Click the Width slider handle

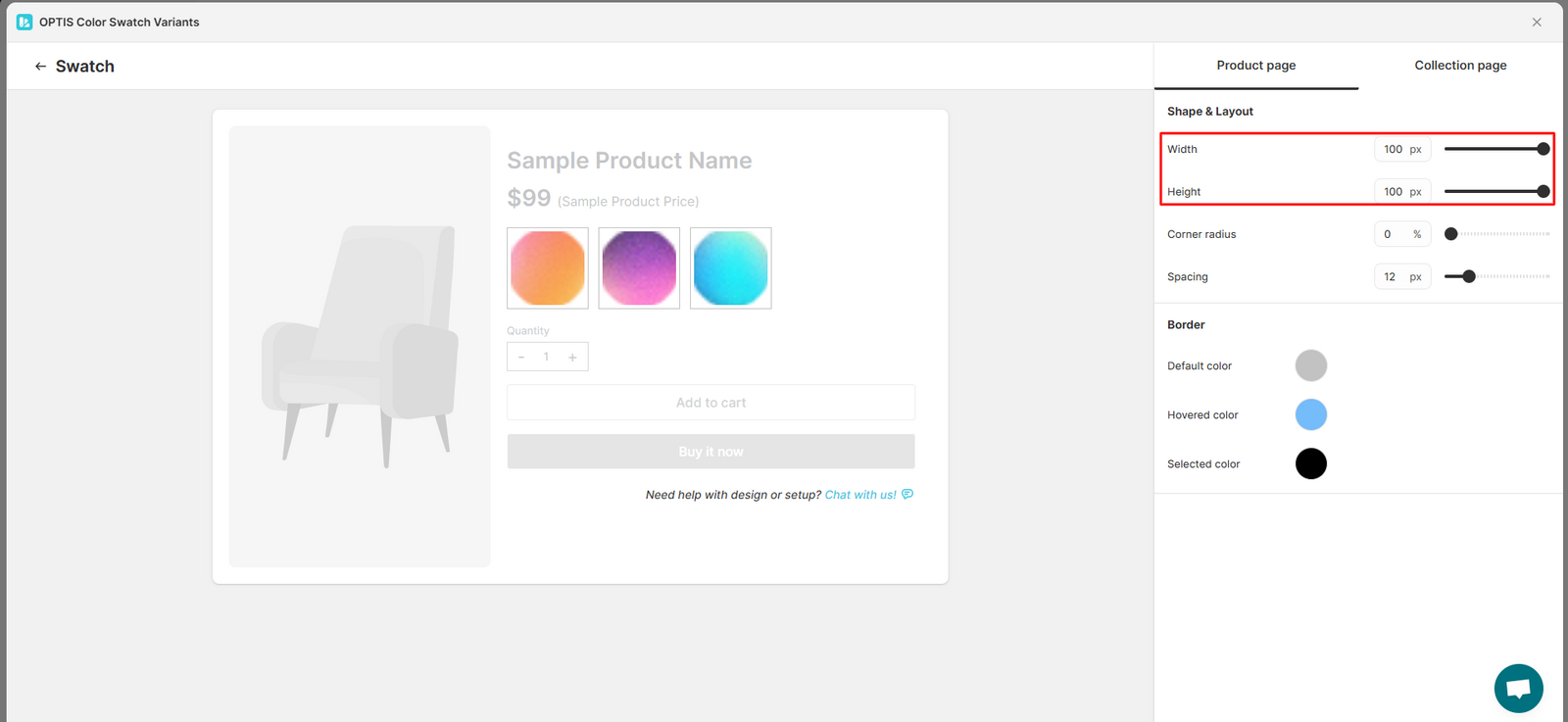[x=1543, y=149]
